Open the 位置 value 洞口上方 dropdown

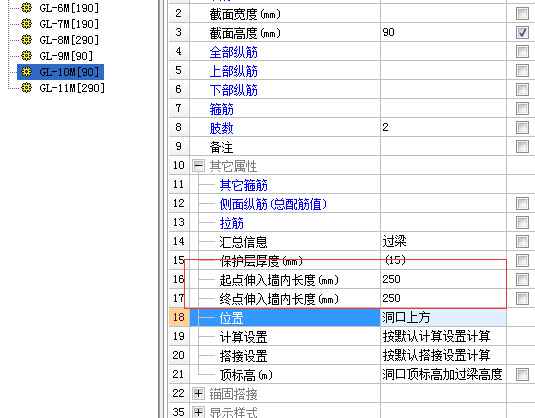coord(443,318)
